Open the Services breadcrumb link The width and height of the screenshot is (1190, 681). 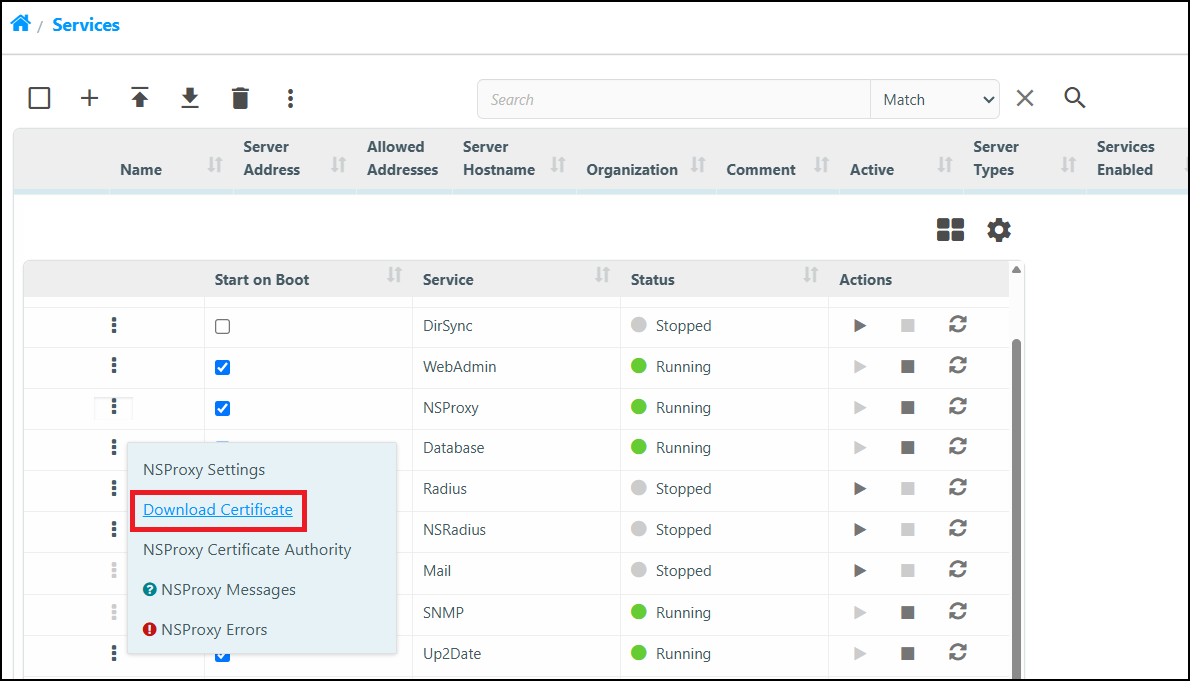(86, 25)
